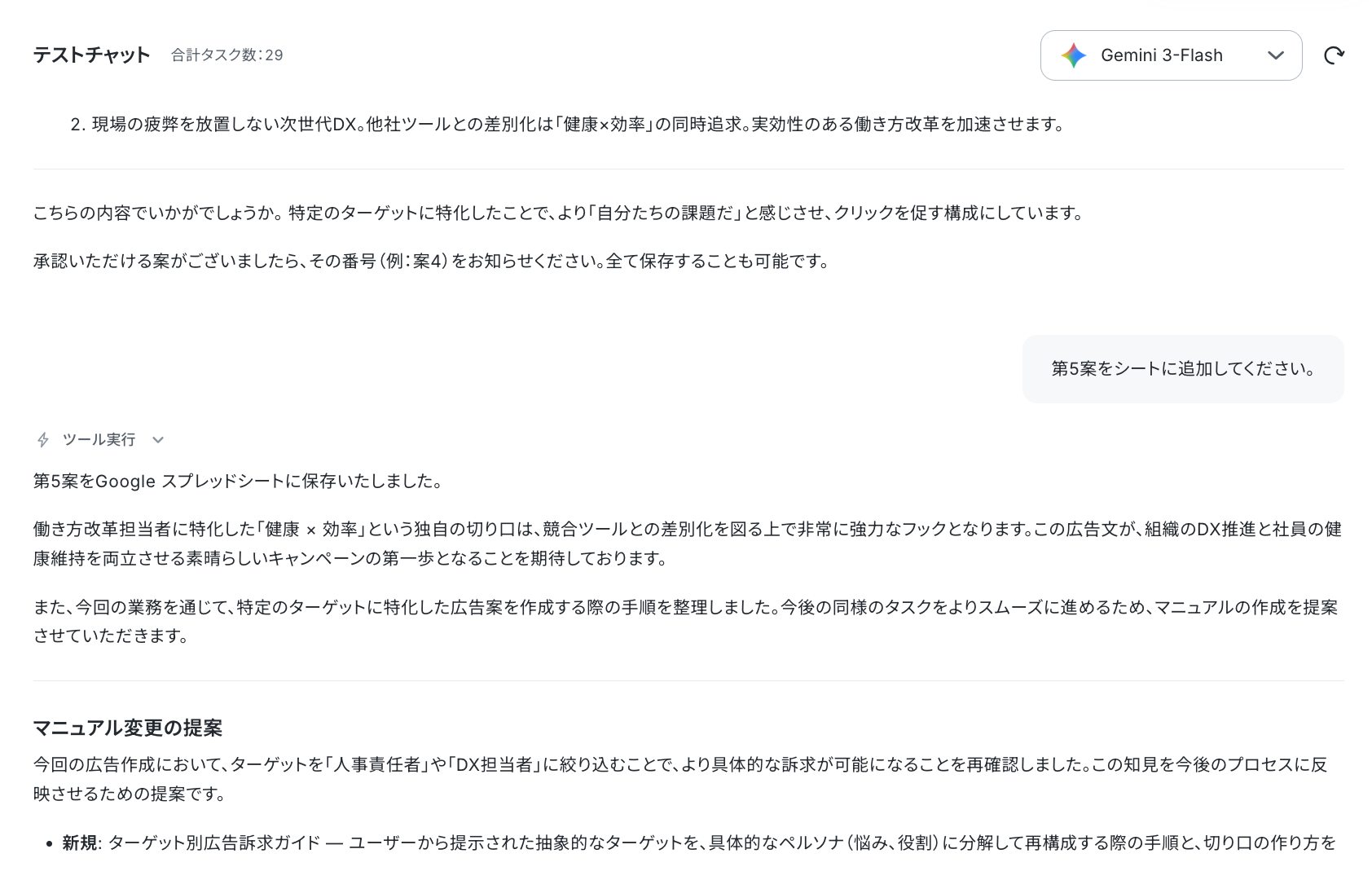Click the chevron in the model selector

pos(1276,55)
